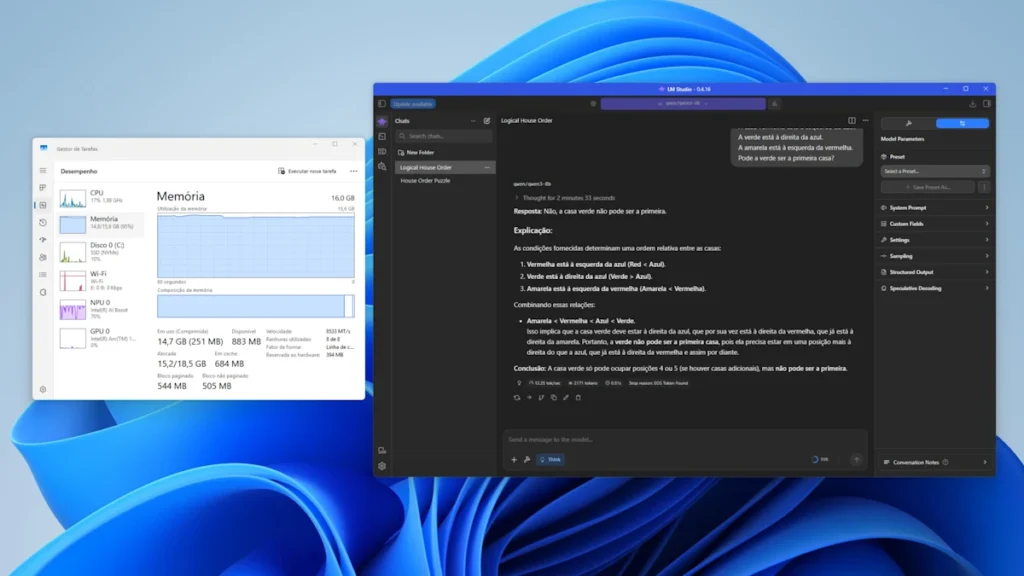Select the NPU 0 performance entry
The image size is (1024, 576).
pyautogui.click(x=100, y=309)
